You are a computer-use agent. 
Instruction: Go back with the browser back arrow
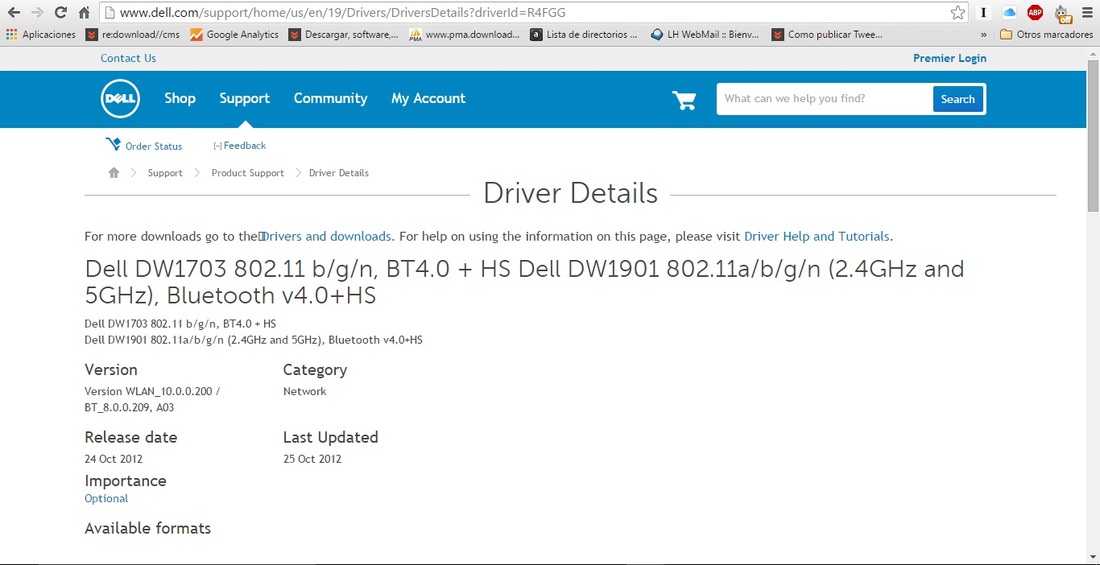coord(14,12)
